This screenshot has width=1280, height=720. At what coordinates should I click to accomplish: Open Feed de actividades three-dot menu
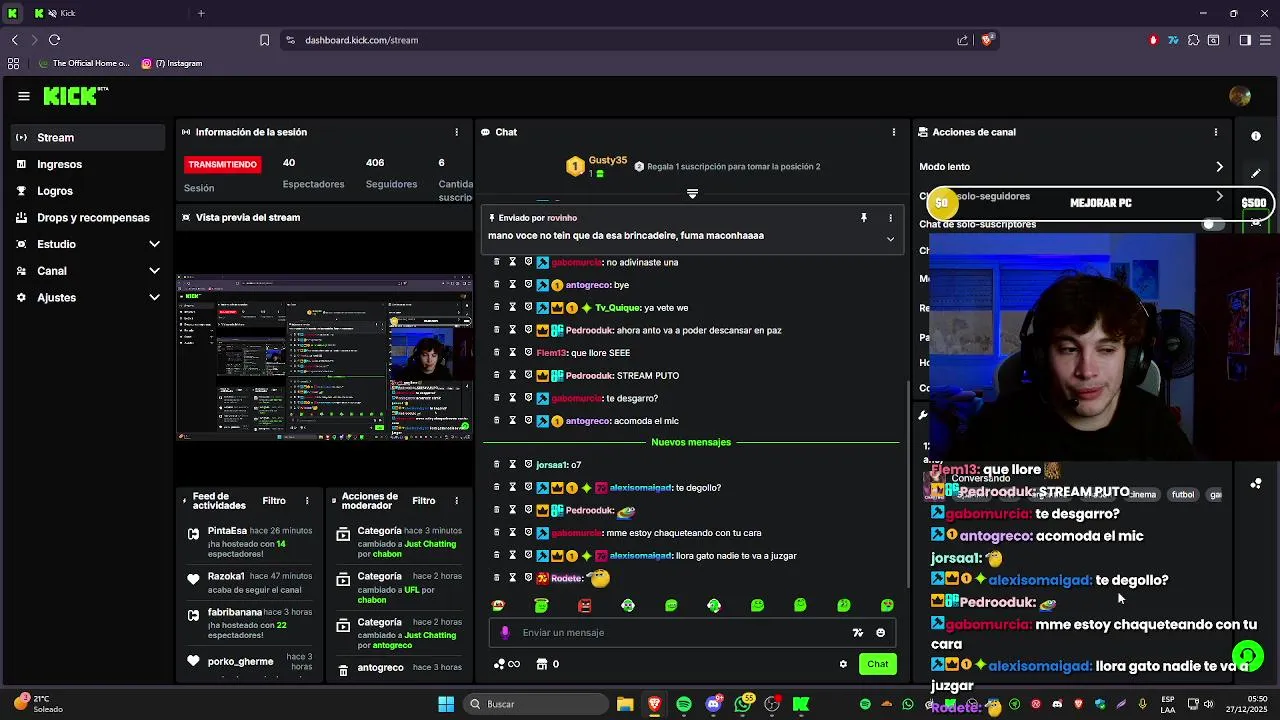(307, 501)
